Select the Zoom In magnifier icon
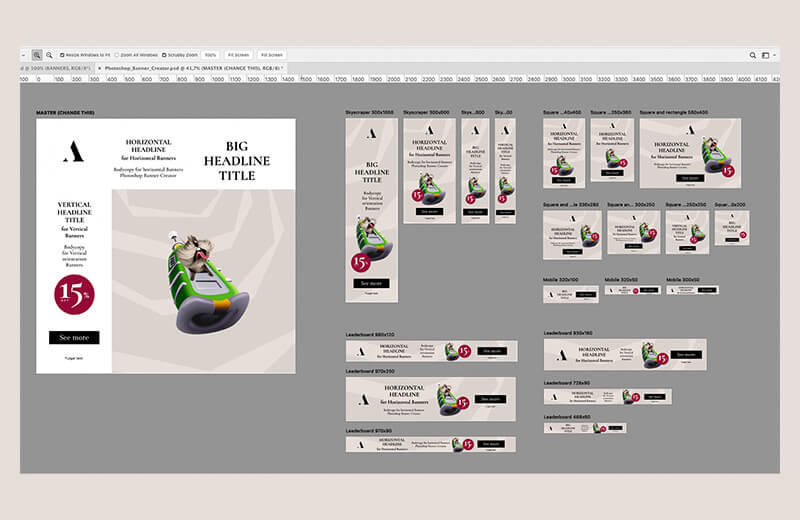The image size is (800, 520). pyautogui.click(x=37, y=55)
